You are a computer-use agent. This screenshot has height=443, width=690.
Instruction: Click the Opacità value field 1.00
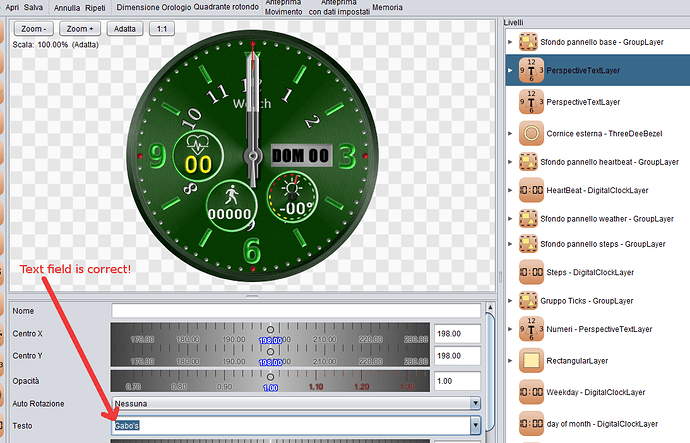coord(457,381)
